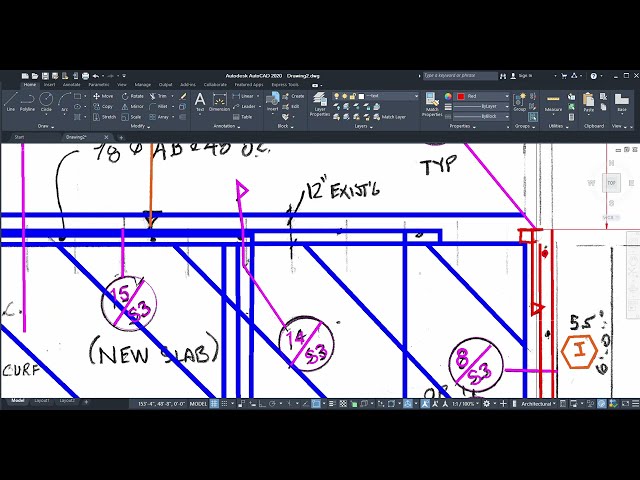The height and width of the screenshot is (480, 640).
Task: Open Layer Properties manager
Action: (x=320, y=104)
